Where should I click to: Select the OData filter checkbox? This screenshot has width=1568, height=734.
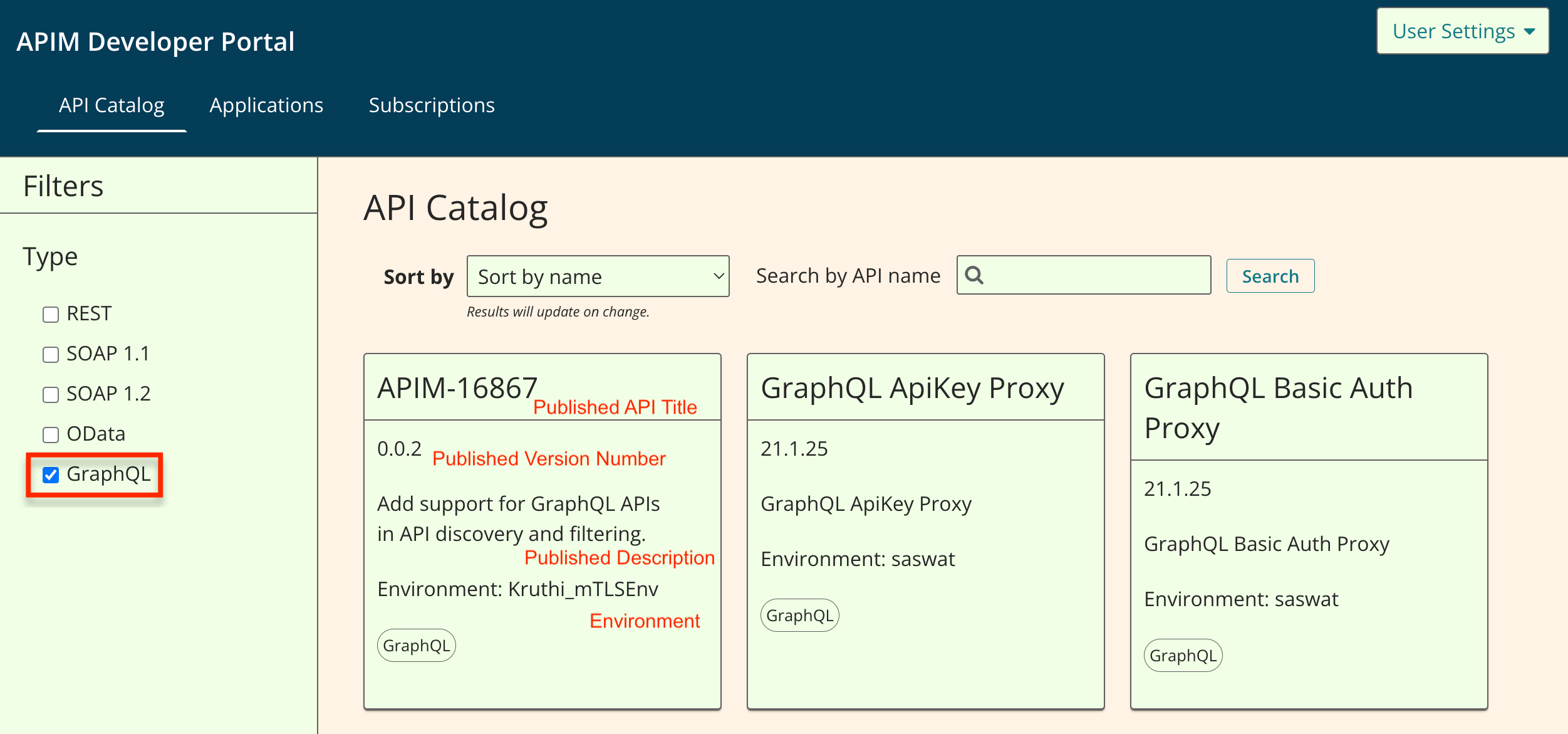[51, 434]
